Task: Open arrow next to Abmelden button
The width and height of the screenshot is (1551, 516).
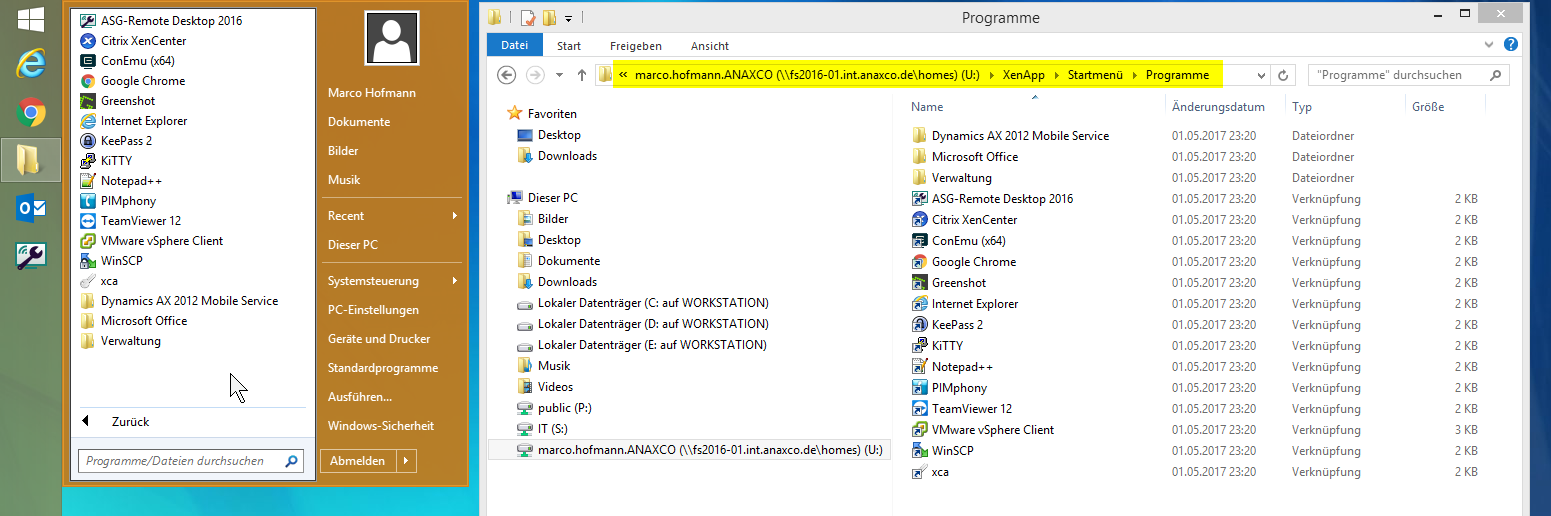Action: 406,461
